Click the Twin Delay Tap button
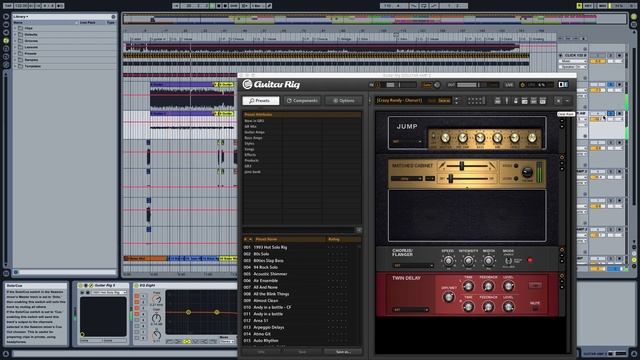This screenshot has height=360, width=640. [x=535, y=285]
